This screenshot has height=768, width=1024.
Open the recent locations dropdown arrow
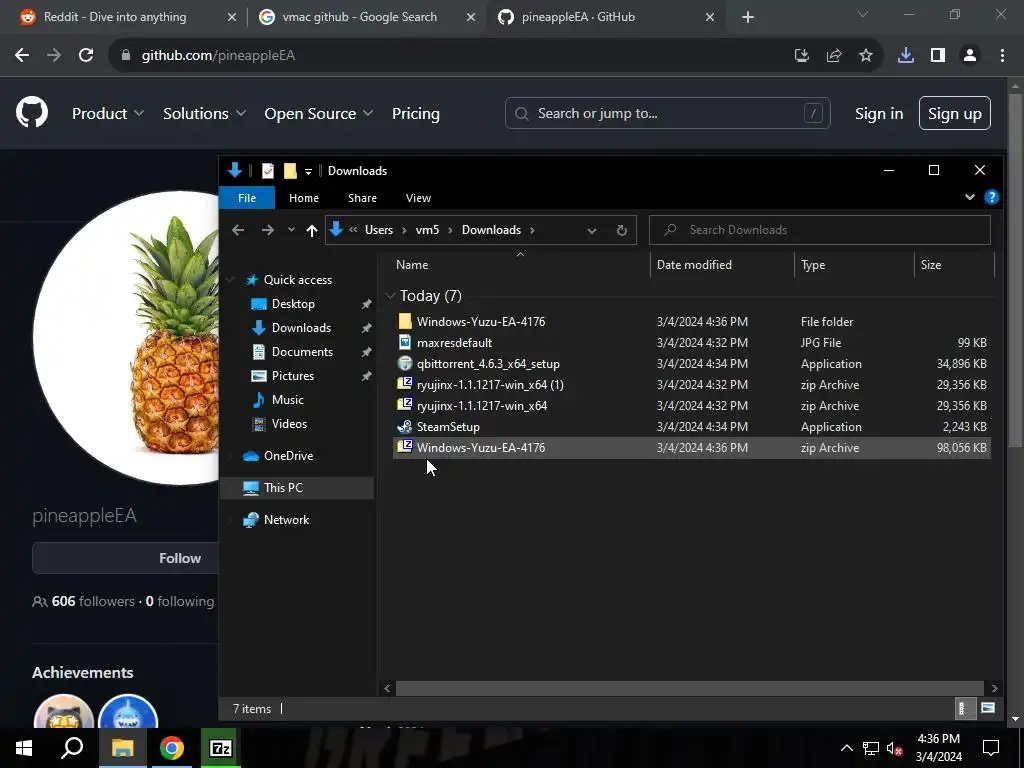[291, 230]
